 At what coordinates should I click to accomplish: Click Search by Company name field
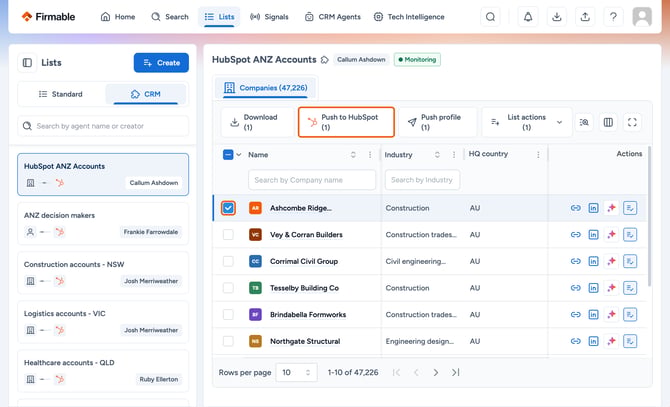(312, 180)
